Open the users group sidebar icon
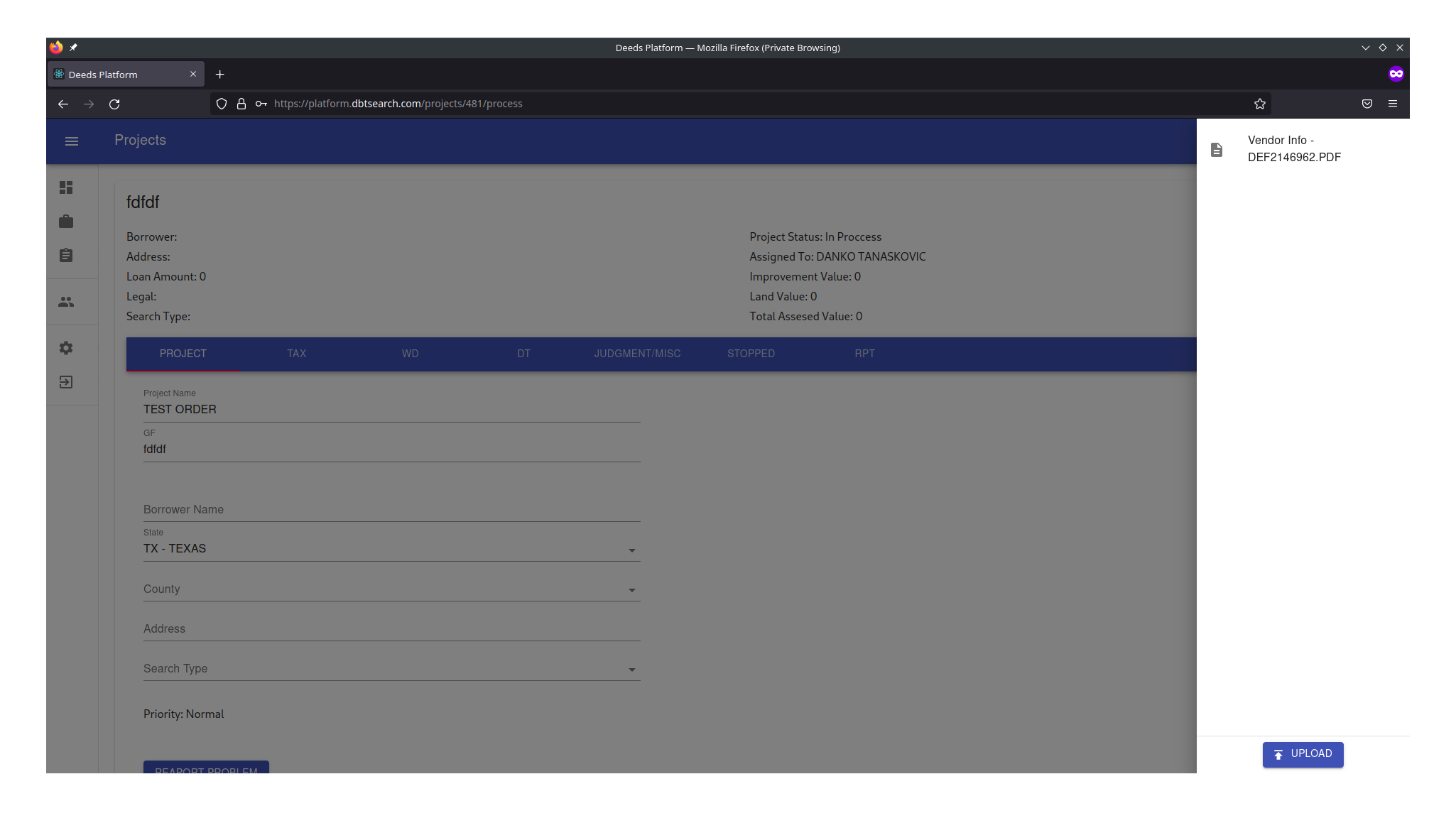This screenshot has height=828, width=1456. 66,303
